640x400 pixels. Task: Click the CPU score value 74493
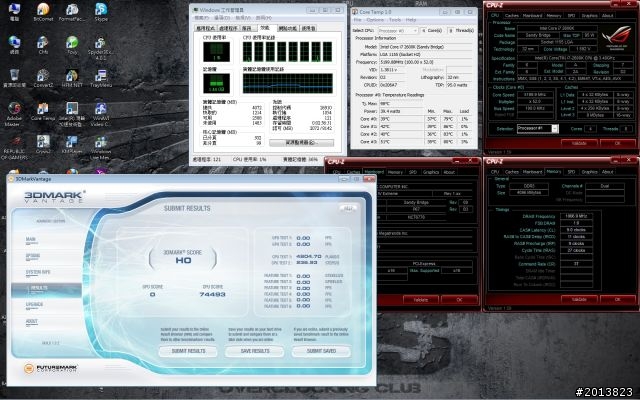(x=212, y=294)
